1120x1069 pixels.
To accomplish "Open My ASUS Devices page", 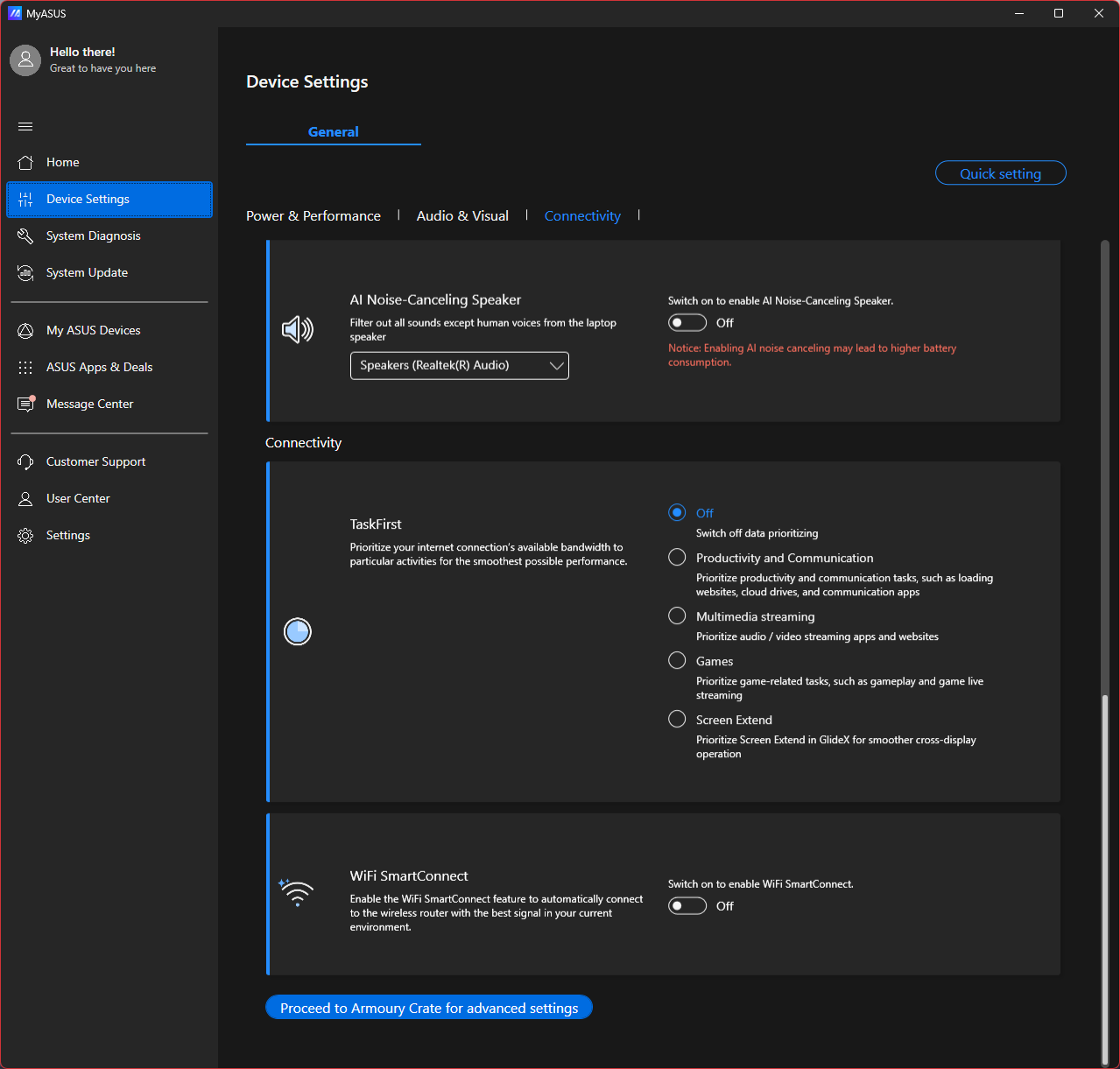I will pyautogui.click(x=109, y=330).
